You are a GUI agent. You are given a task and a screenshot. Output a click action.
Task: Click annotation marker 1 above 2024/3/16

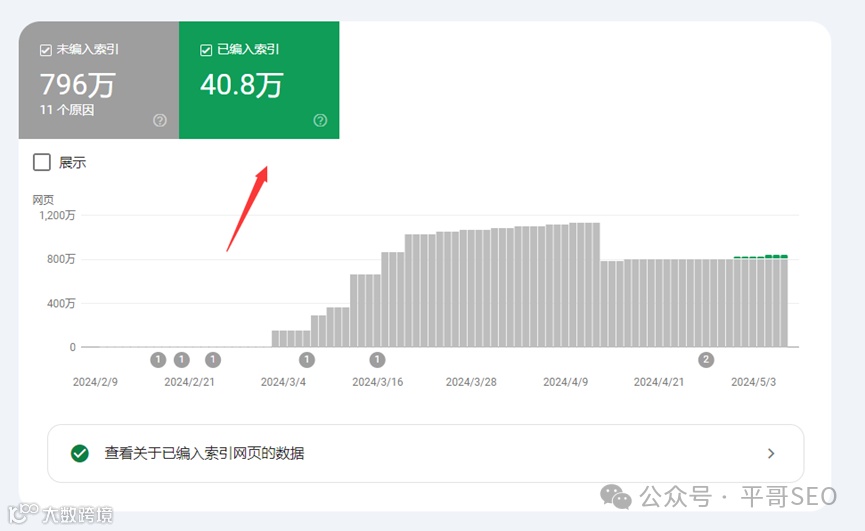pyautogui.click(x=377, y=360)
